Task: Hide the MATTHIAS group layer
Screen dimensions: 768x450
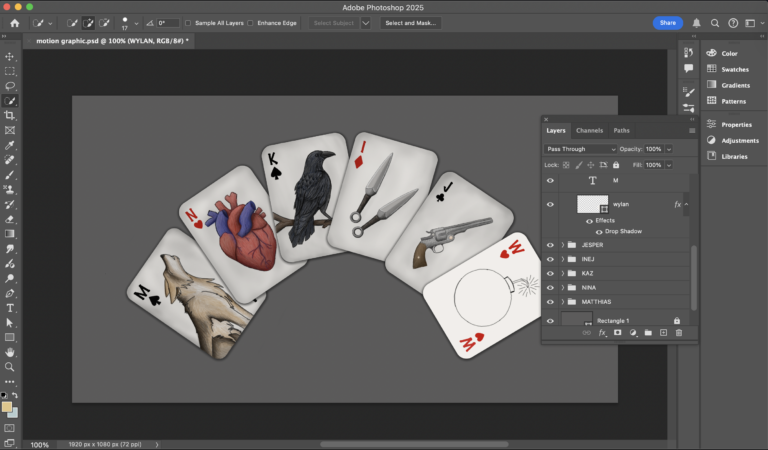Action: pyautogui.click(x=550, y=302)
